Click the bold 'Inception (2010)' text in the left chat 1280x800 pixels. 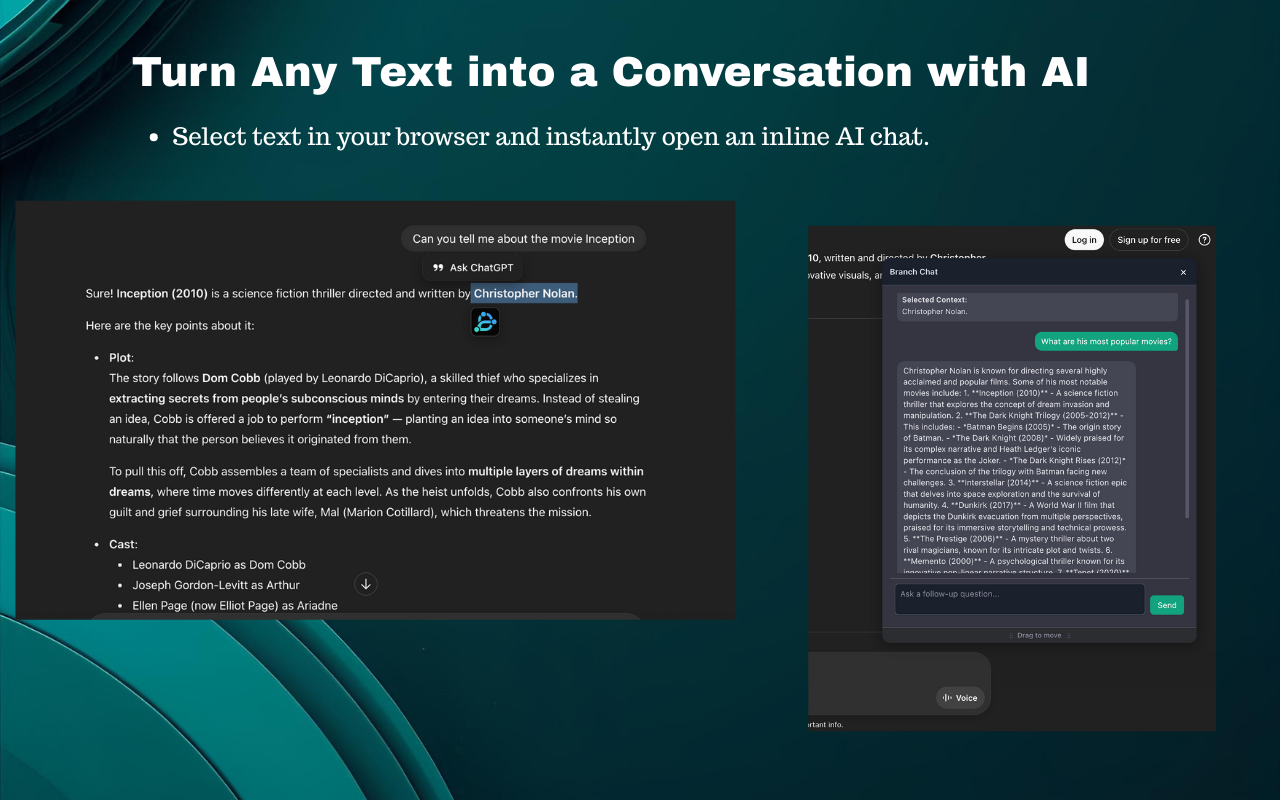click(162, 294)
